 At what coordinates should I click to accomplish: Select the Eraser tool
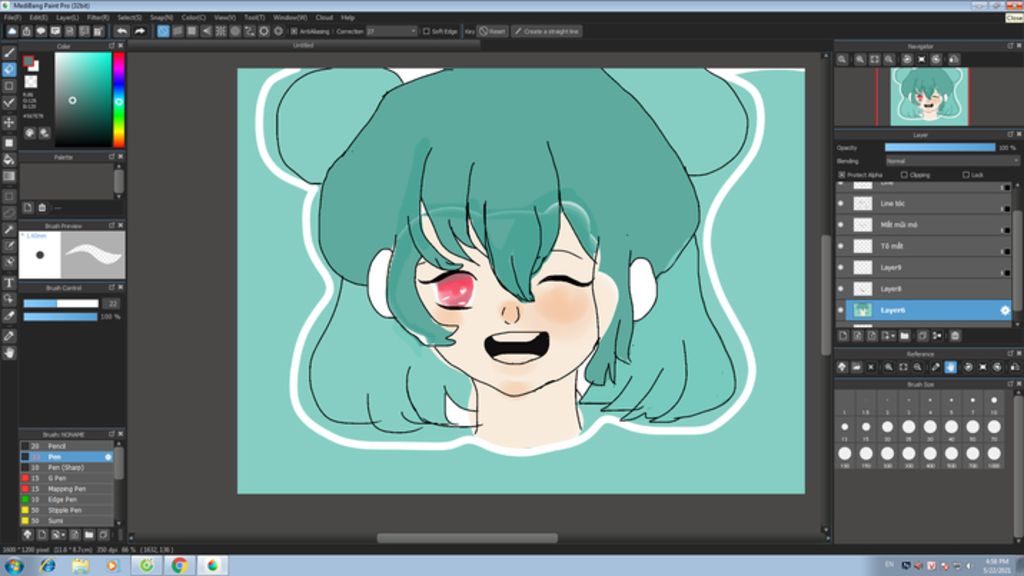click(9, 69)
